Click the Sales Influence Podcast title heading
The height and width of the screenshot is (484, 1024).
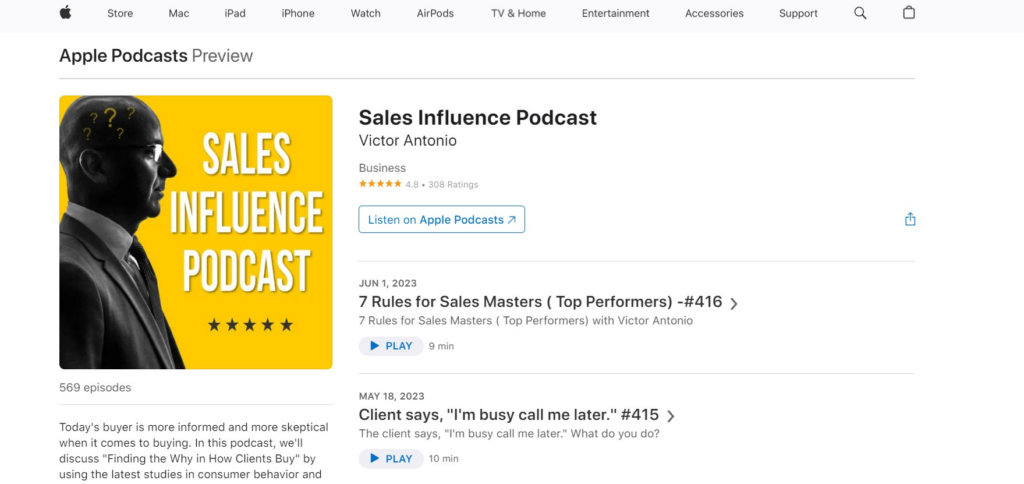pyautogui.click(x=477, y=118)
